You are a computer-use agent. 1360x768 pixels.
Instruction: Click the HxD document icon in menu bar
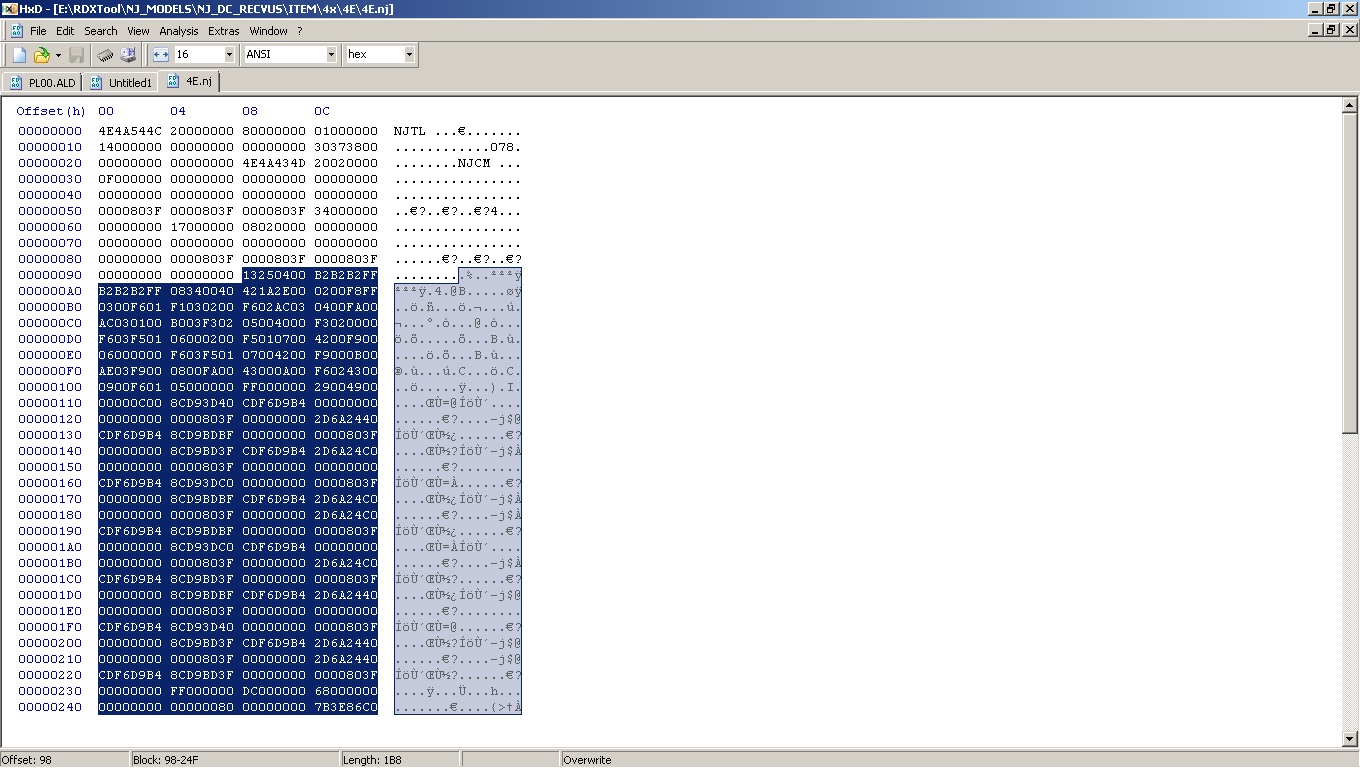[x=17, y=31]
